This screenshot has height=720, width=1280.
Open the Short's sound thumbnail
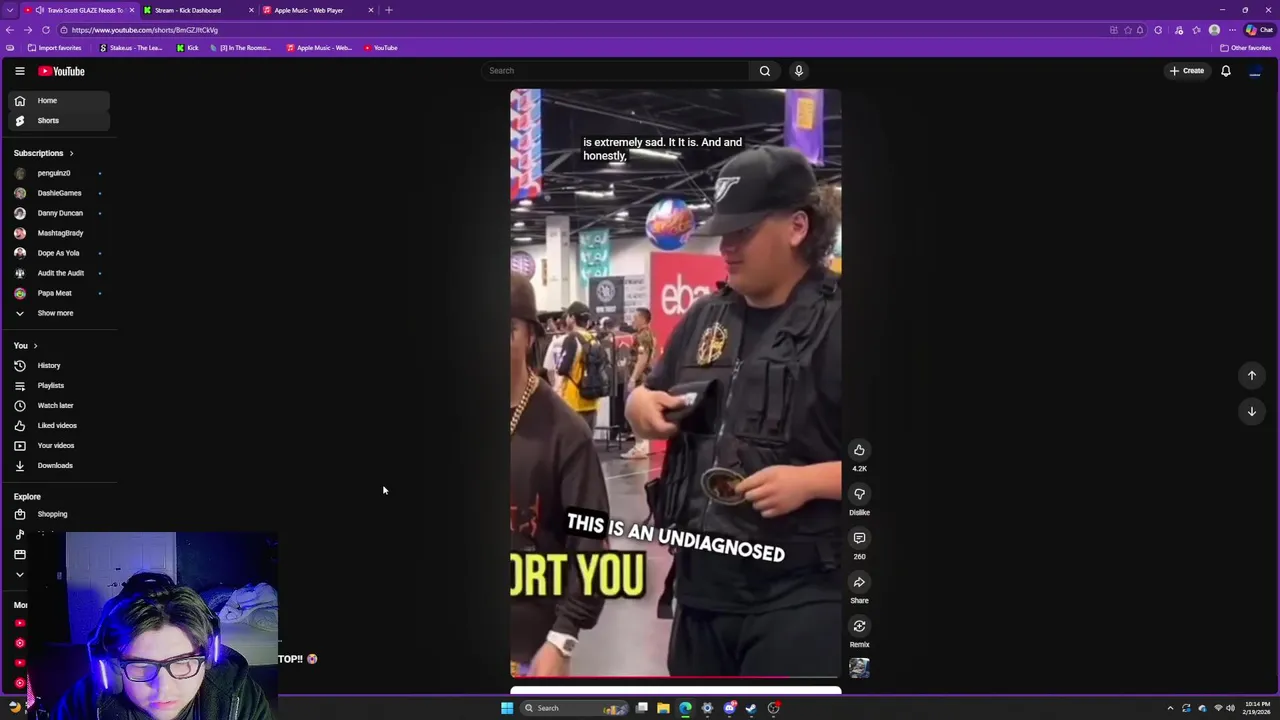click(x=859, y=667)
